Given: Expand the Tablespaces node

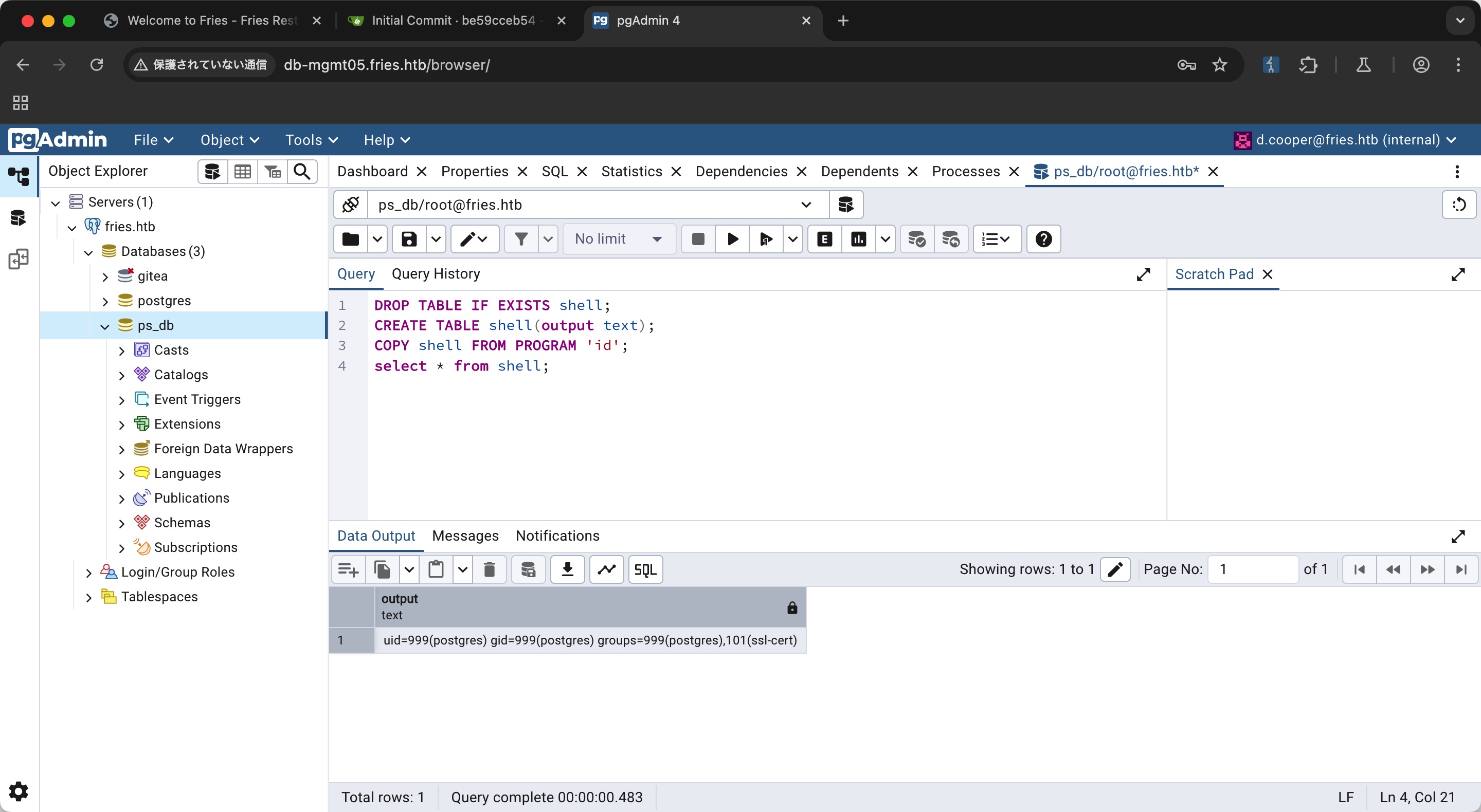Looking at the screenshot, I should (88, 597).
